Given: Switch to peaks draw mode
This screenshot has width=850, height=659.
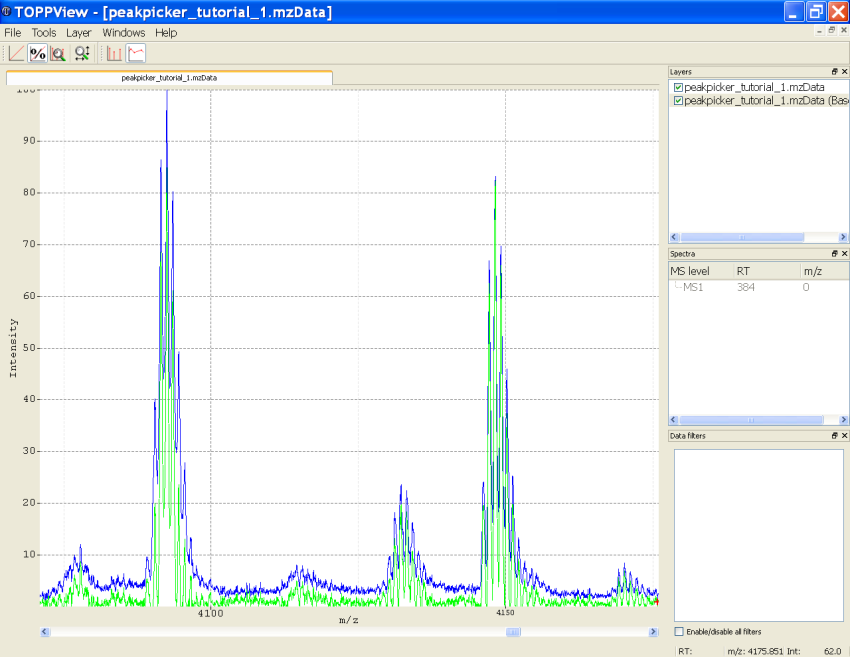Looking at the screenshot, I should [x=112, y=53].
